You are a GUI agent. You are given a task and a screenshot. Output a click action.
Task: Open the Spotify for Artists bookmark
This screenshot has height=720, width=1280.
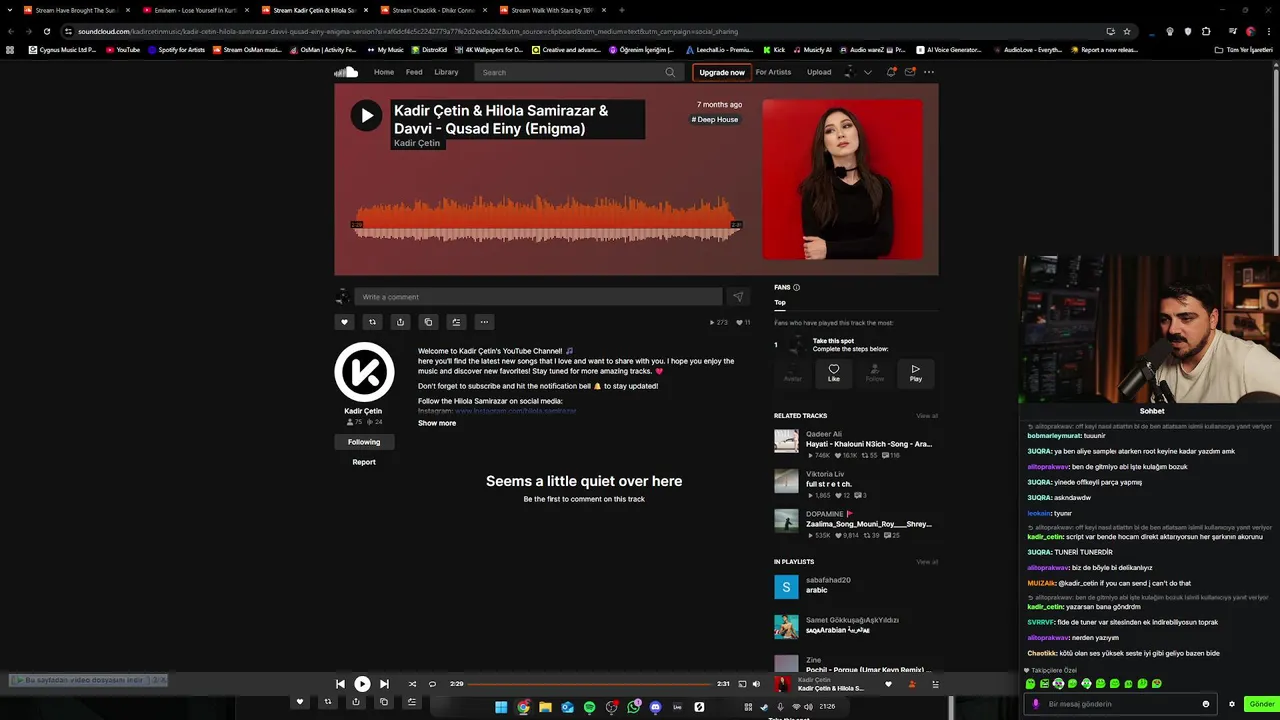point(178,50)
